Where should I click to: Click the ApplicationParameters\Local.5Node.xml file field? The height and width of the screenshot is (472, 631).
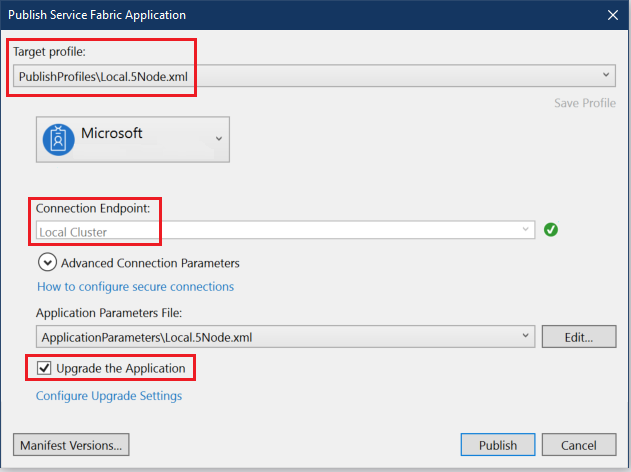coord(270,337)
